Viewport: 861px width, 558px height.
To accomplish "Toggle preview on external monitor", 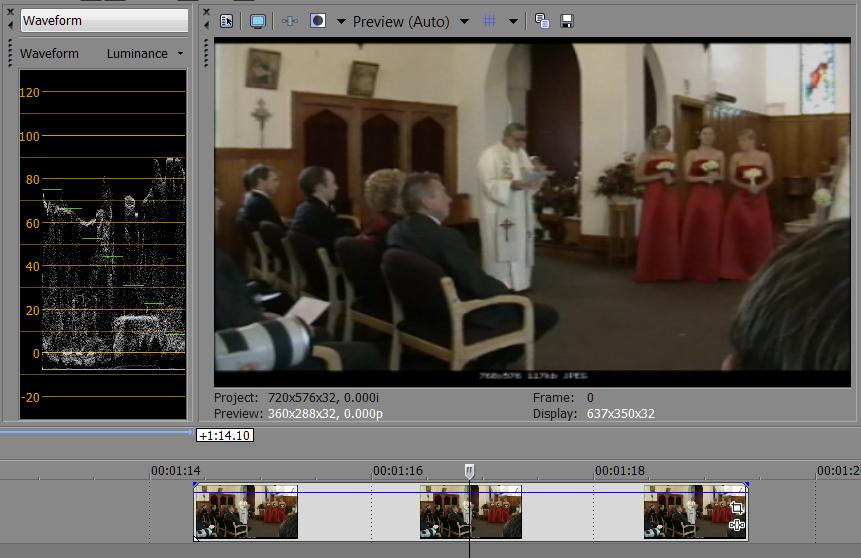I will tap(258, 21).
